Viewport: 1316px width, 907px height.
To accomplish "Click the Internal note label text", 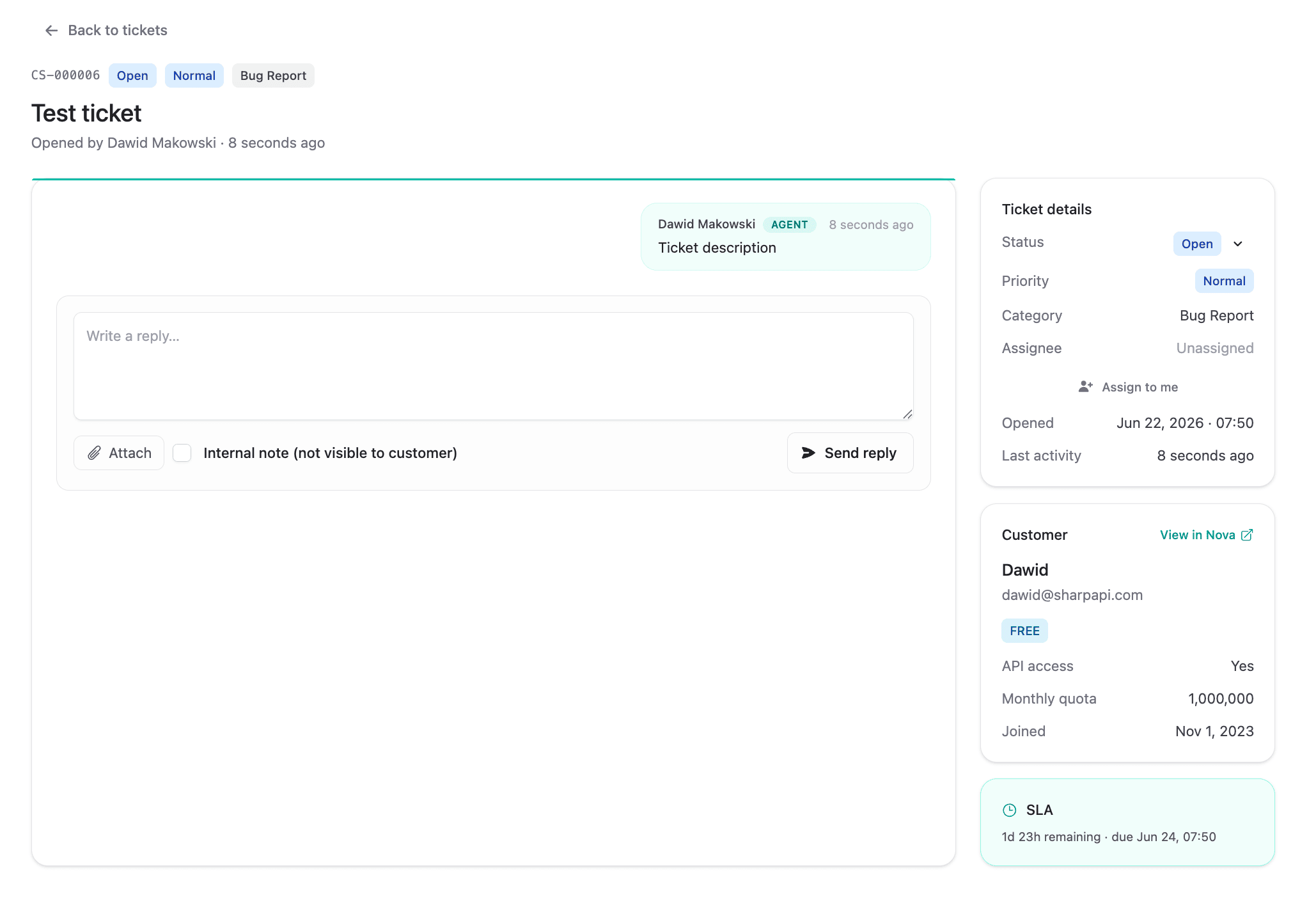I will pyautogui.click(x=330, y=453).
